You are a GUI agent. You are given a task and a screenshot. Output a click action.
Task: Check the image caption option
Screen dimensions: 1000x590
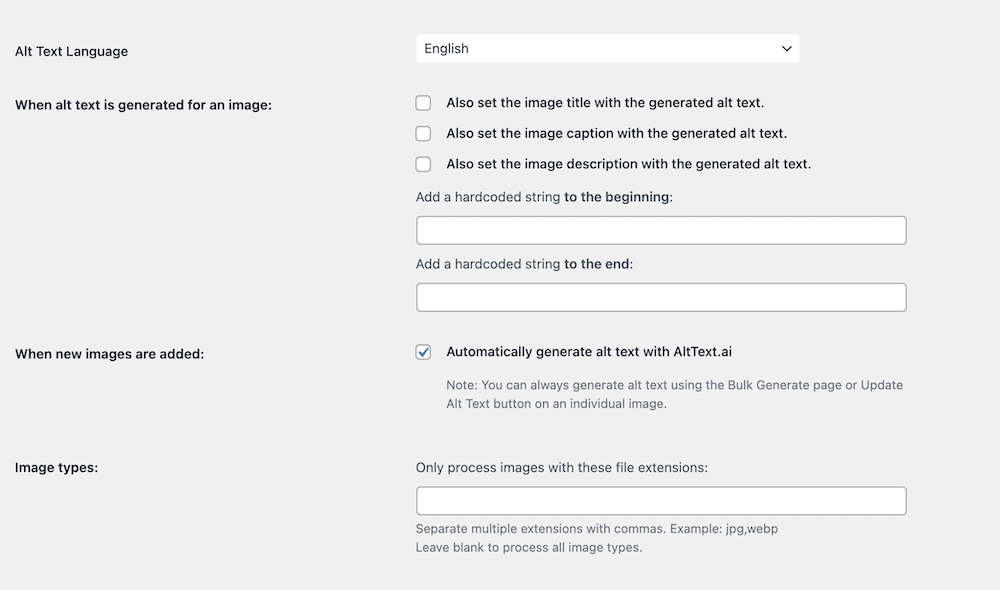click(423, 133)
